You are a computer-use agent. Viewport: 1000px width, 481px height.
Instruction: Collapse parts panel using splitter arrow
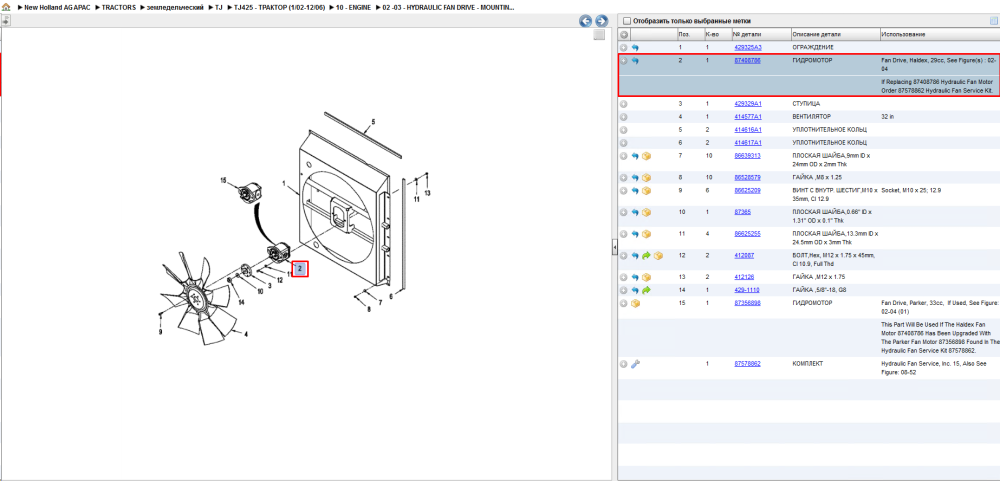point(614,246)
